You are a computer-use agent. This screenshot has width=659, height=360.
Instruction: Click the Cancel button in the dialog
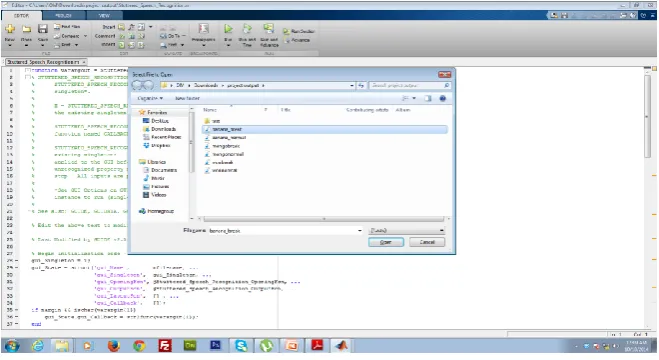(427, 242)
